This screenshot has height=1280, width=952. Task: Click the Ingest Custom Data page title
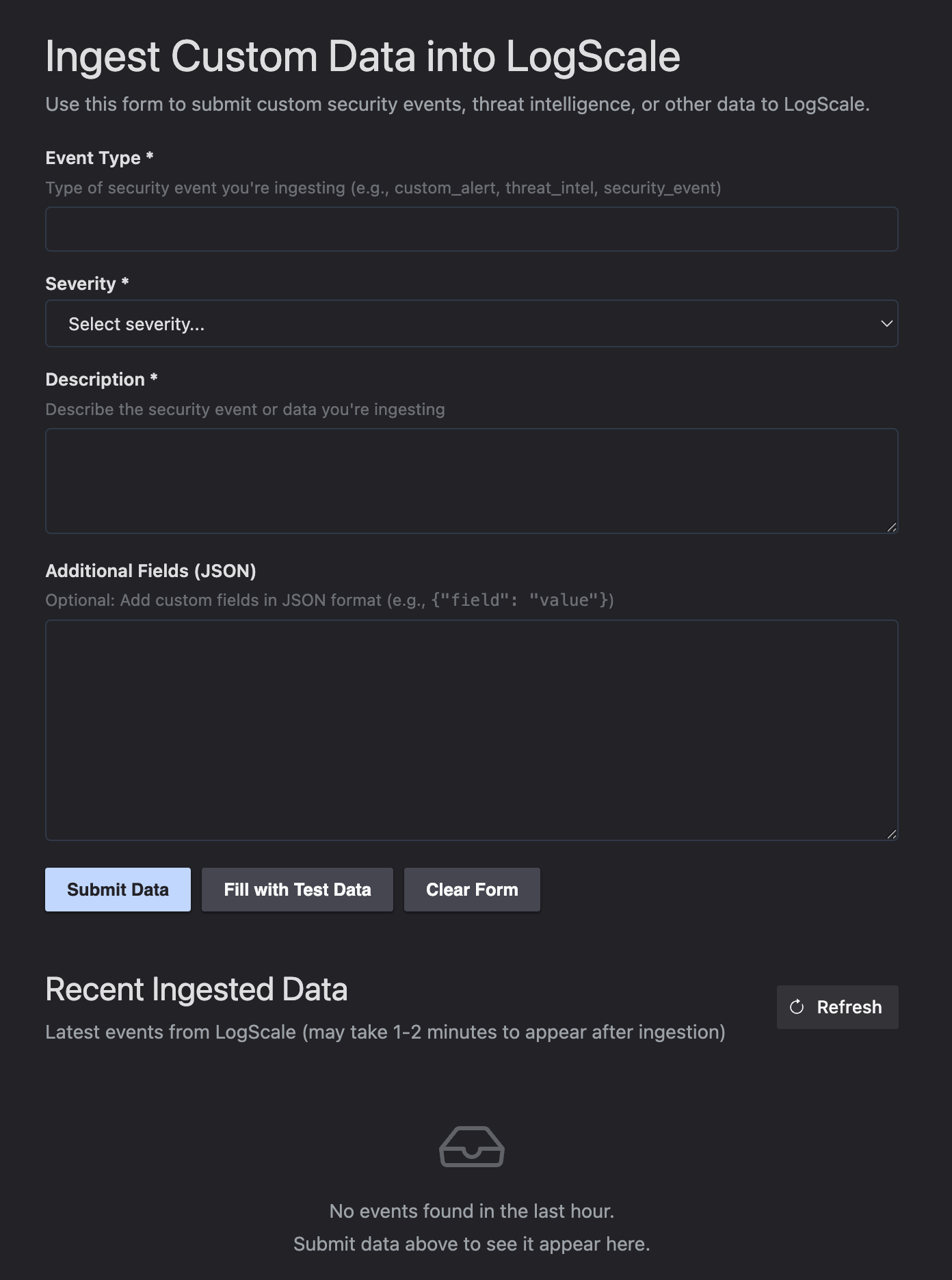tap(363, 56)
